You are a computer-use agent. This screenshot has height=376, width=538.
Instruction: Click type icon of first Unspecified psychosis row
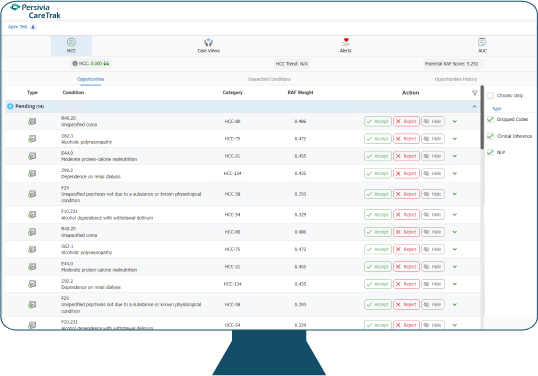[x=32, y=194]
